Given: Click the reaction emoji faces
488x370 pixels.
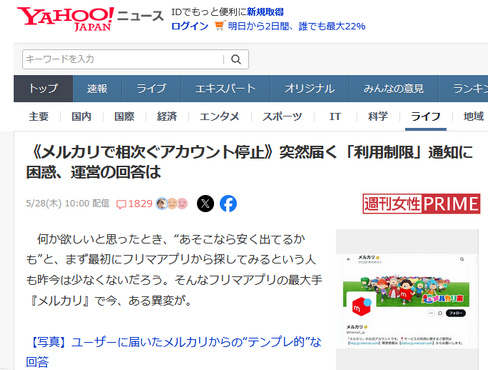Looking at the screenshot, I should (172, 203).
